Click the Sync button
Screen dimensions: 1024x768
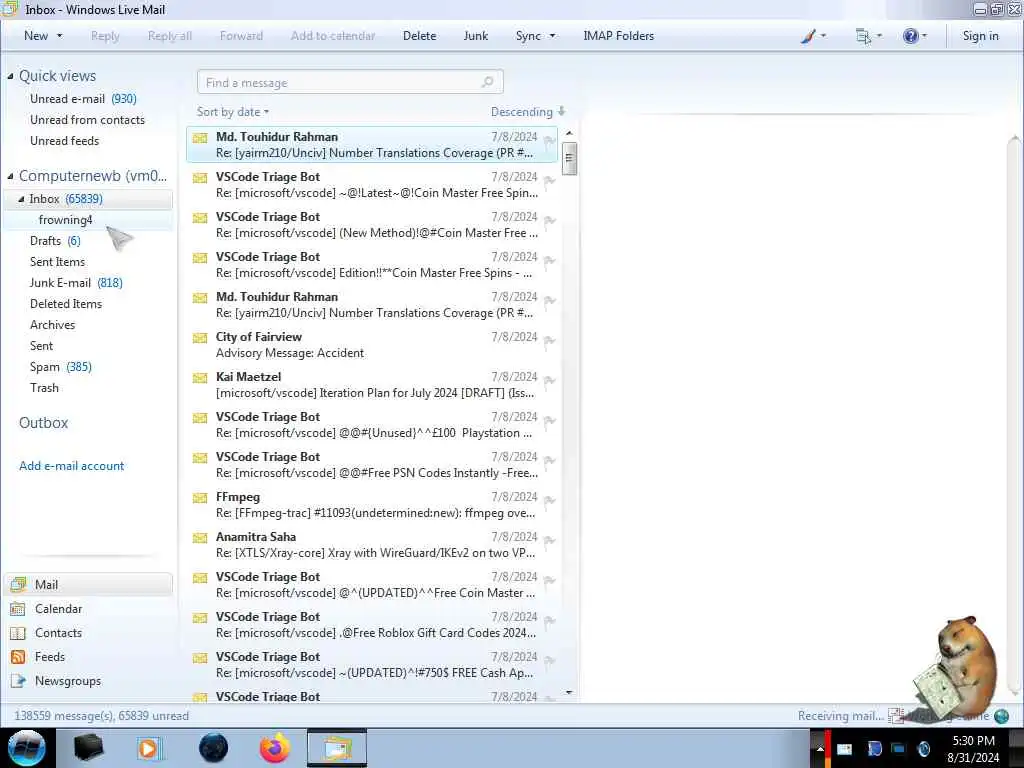coord(528,36)
